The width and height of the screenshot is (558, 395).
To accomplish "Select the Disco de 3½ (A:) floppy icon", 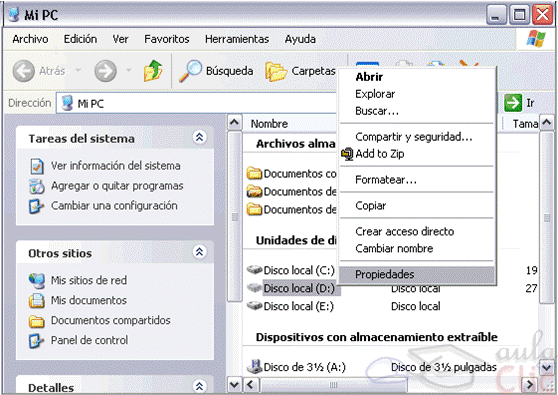I will pyautogui.click(x=254, y=366).
